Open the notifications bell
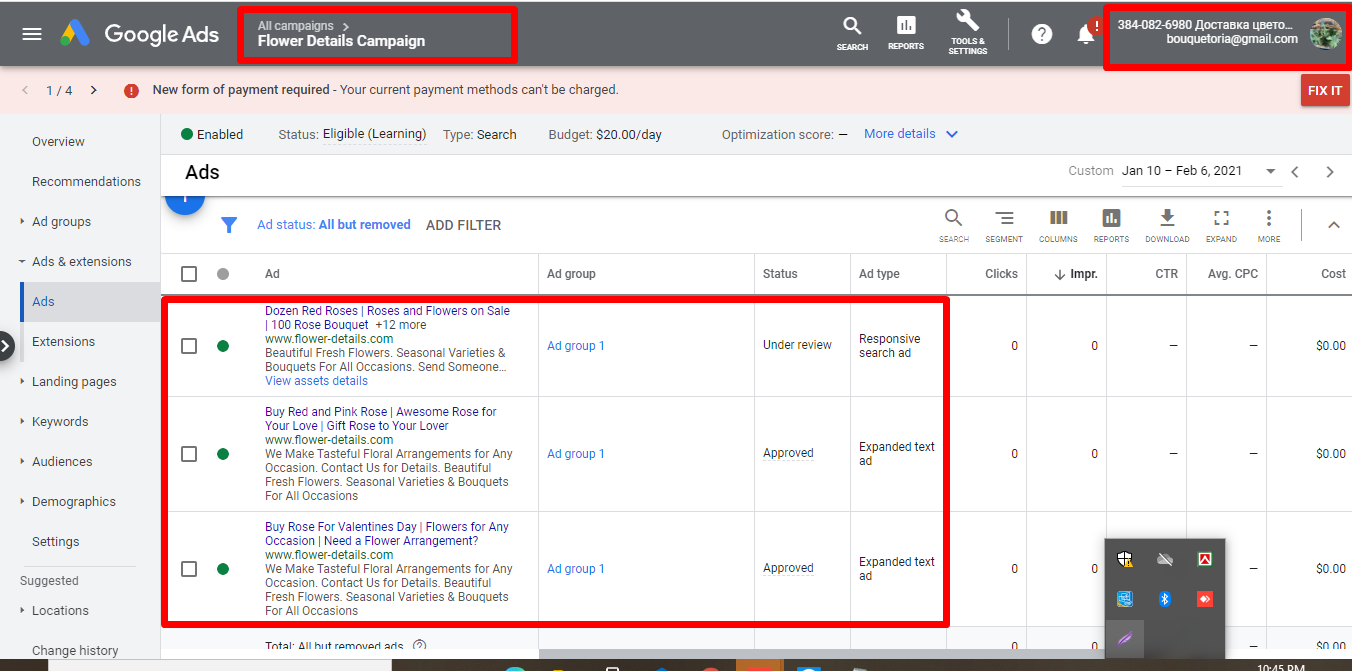1352x671 pixels. tap(1085, 34)
